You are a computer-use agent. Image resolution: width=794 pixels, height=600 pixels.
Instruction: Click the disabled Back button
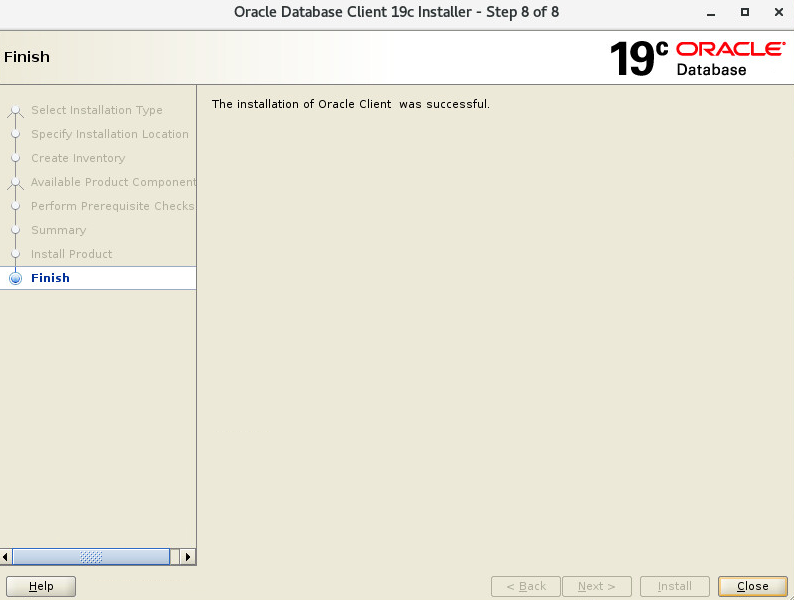pyautogui.click(x=526, y=586)
